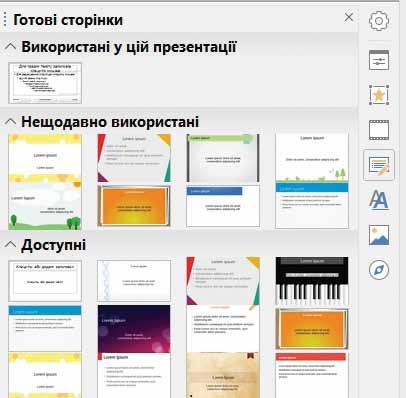Apply the purple bokeh master slide

point(134,329)
